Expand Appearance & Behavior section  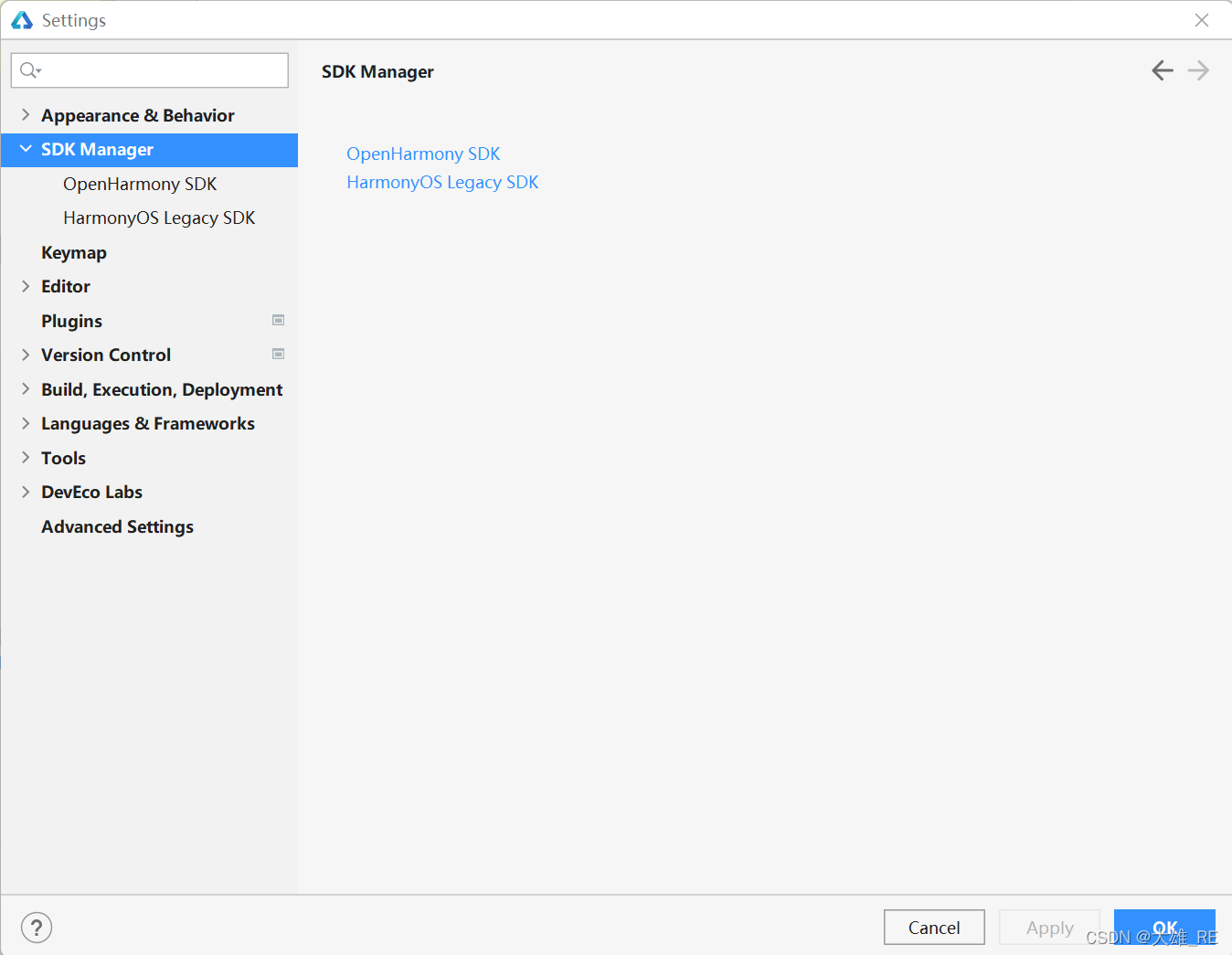26,115
